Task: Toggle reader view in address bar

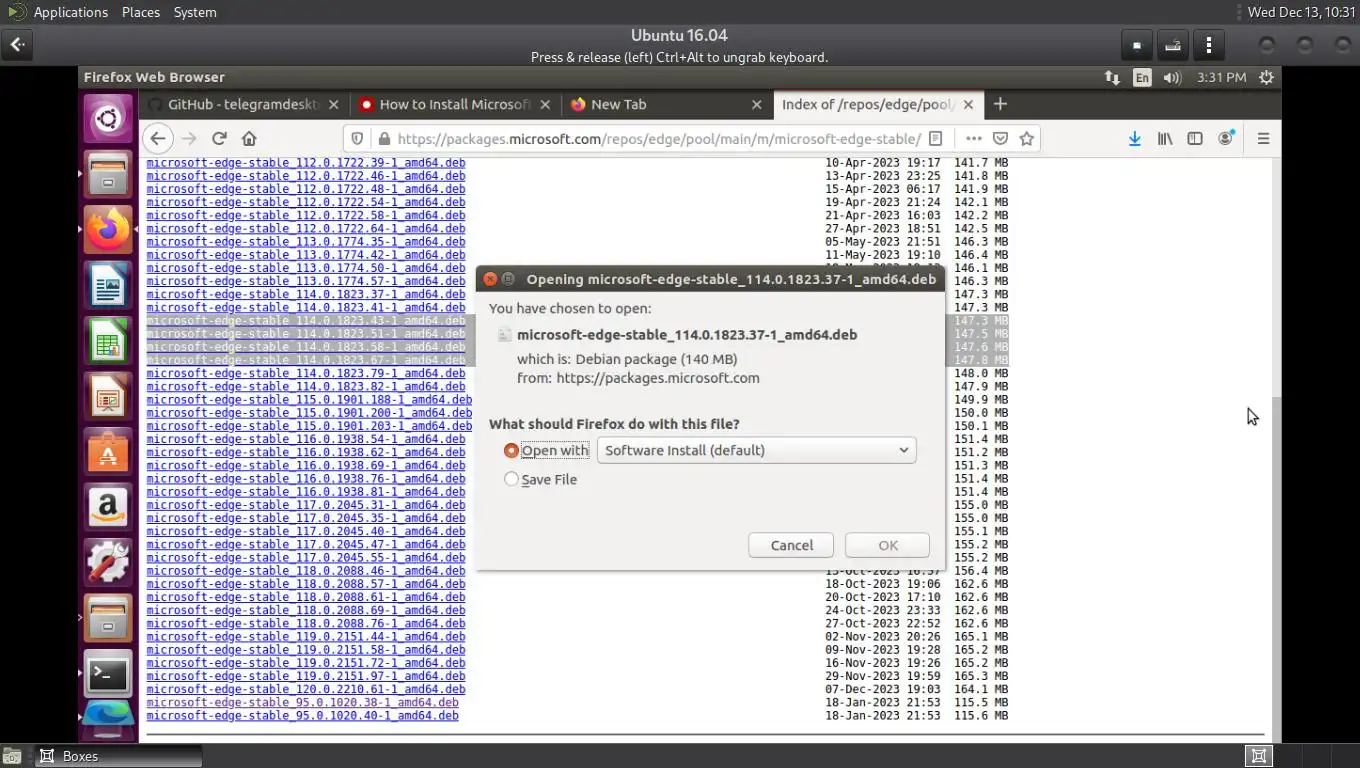Action: [x=936, y=139]
